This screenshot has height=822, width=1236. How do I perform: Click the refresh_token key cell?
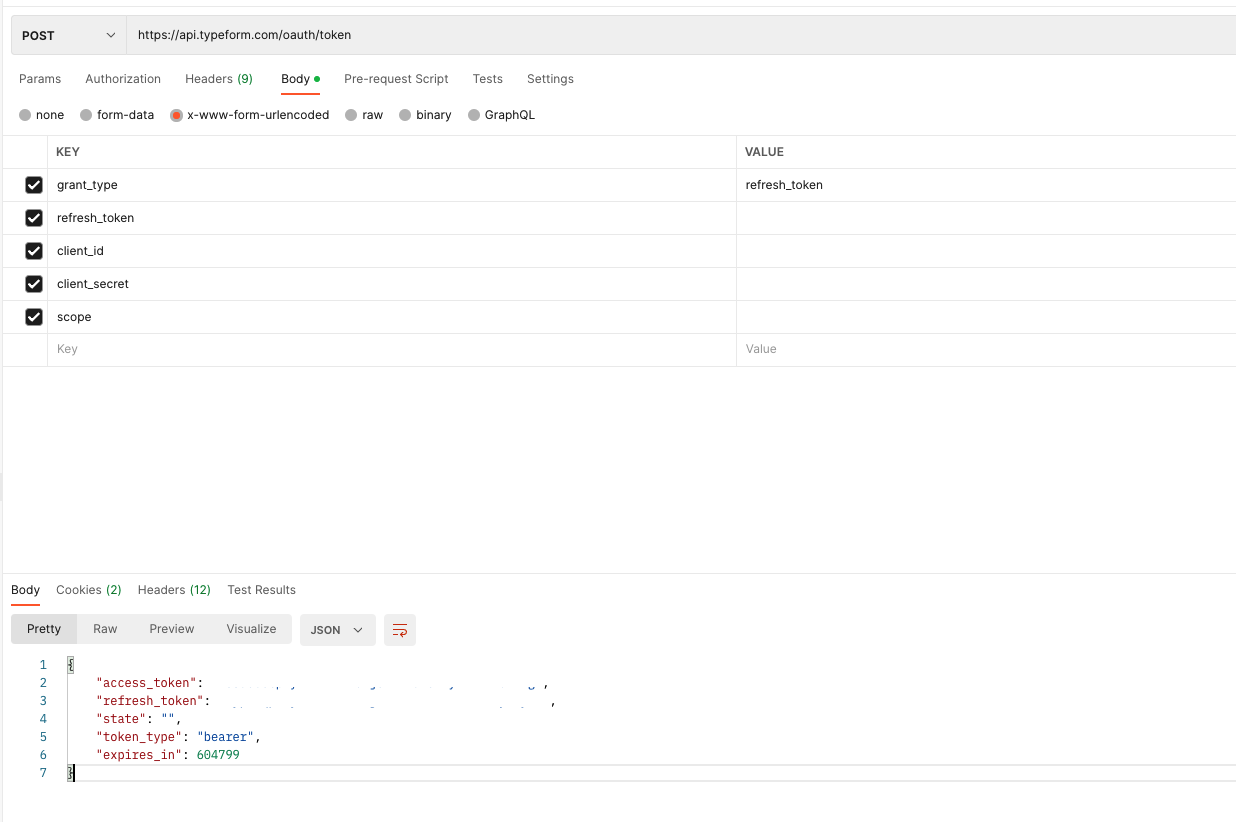pos(392,218)
